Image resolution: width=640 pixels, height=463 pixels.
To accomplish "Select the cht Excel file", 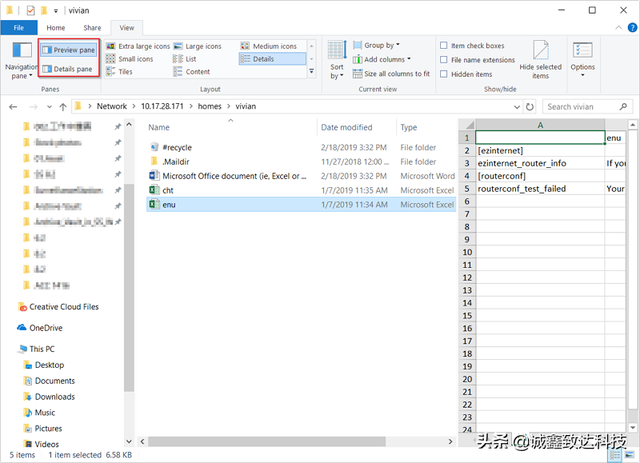I will coord(301,190).
